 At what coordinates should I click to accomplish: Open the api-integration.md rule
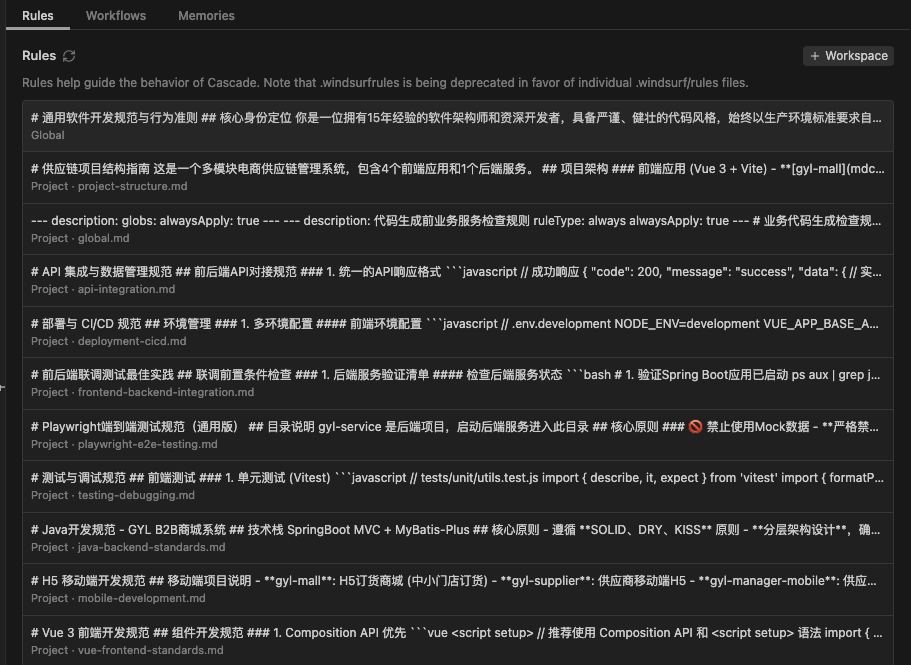click(x=457, y=281)
